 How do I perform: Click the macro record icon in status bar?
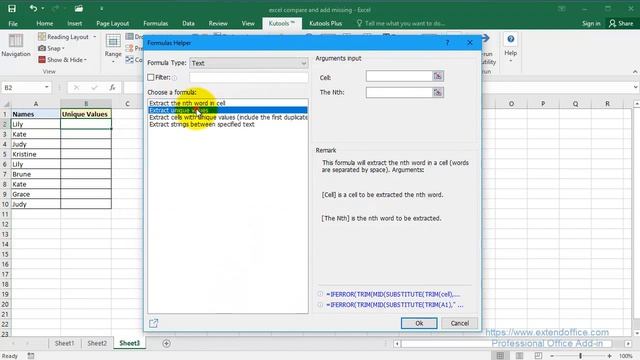(31, 356)
